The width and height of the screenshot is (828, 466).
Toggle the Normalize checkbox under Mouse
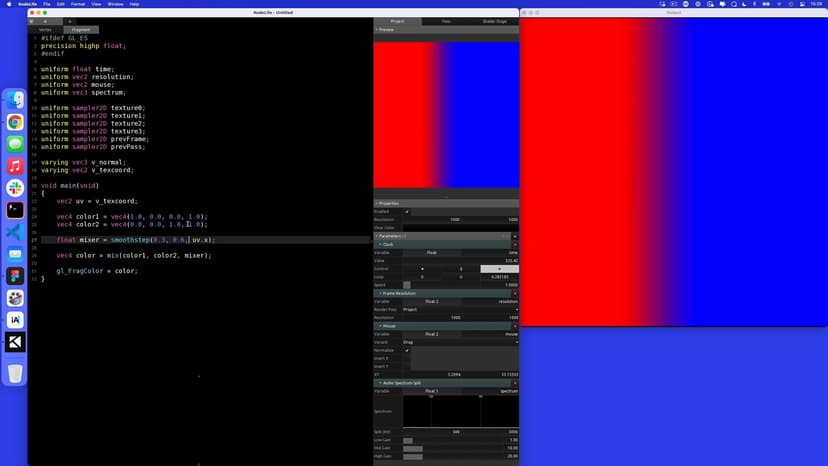(x=407, y=350)
